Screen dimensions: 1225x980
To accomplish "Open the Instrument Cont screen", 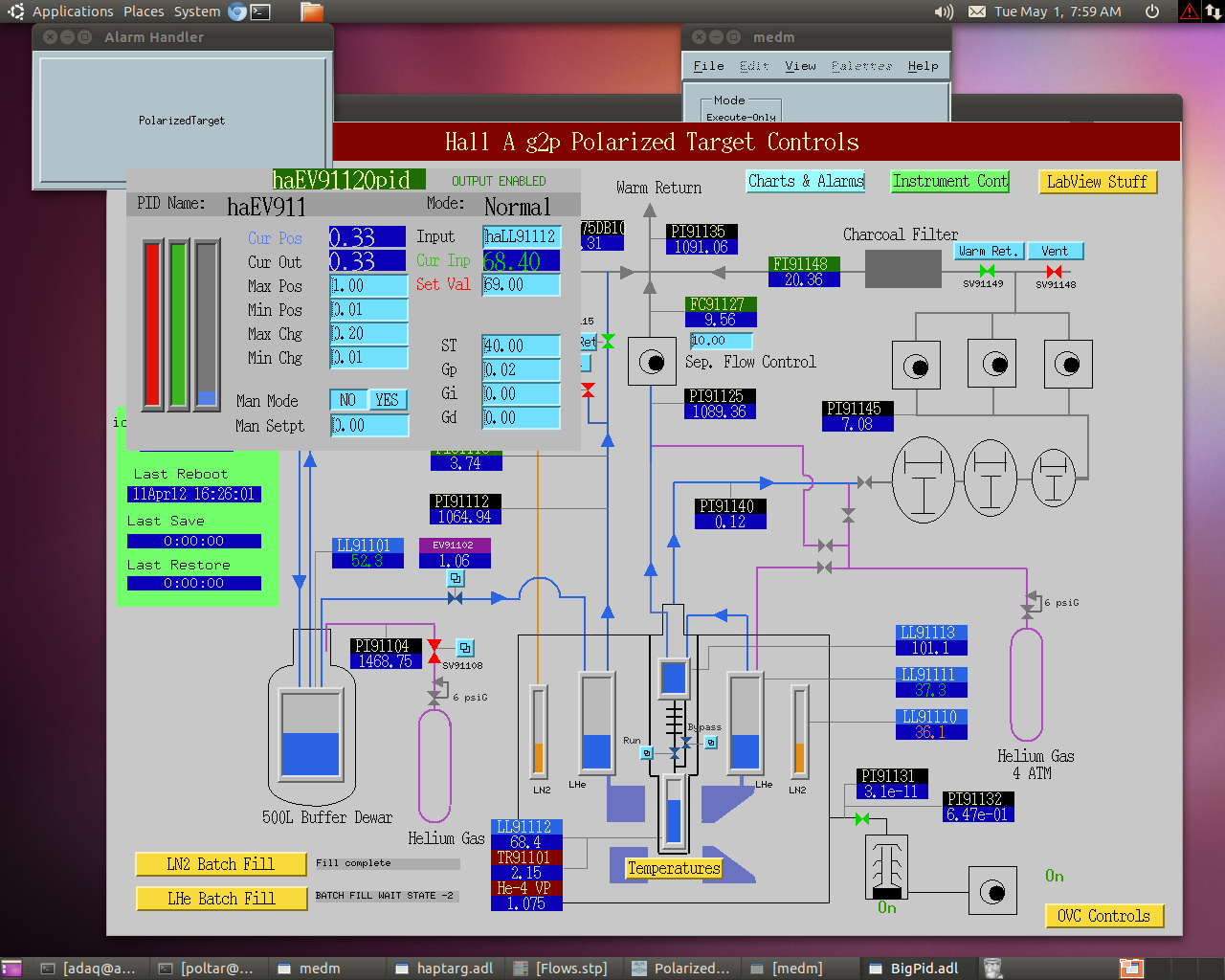I will pos(950,181).
